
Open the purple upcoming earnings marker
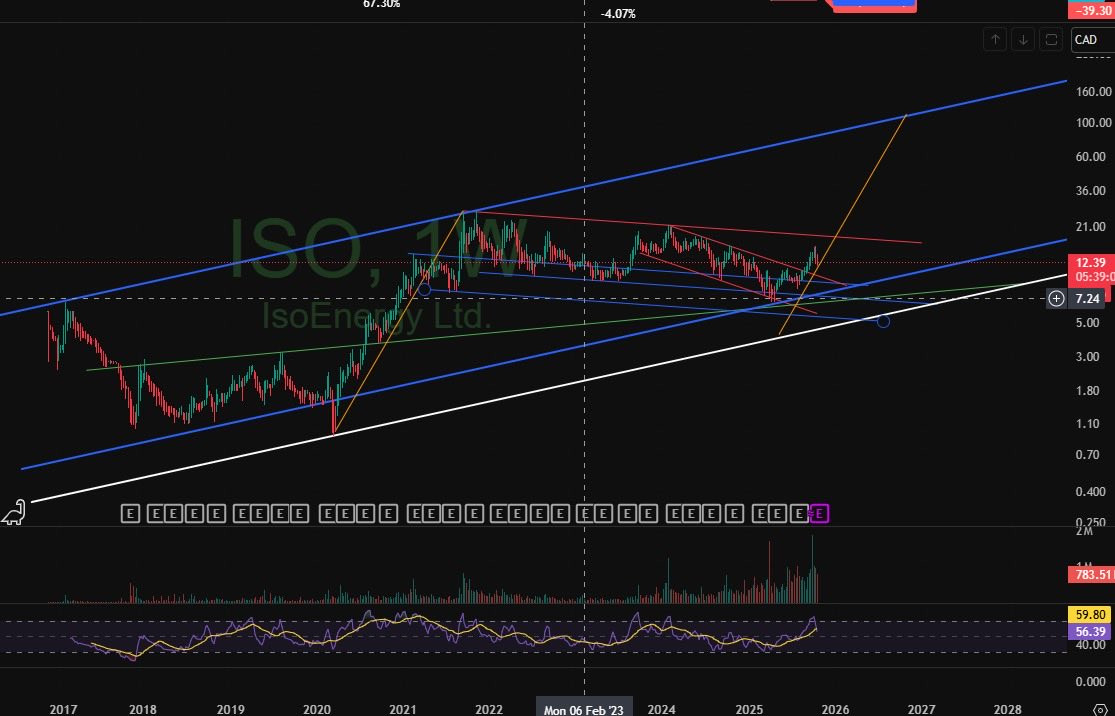click(x=819, y=513)
